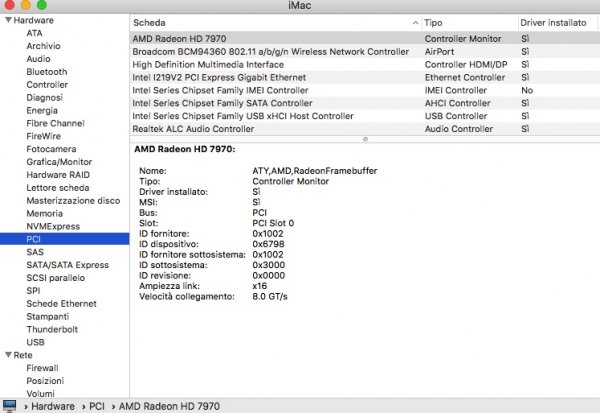Select Bluetooth in the sidebar list
600x413 pixels.
point(47,72)
